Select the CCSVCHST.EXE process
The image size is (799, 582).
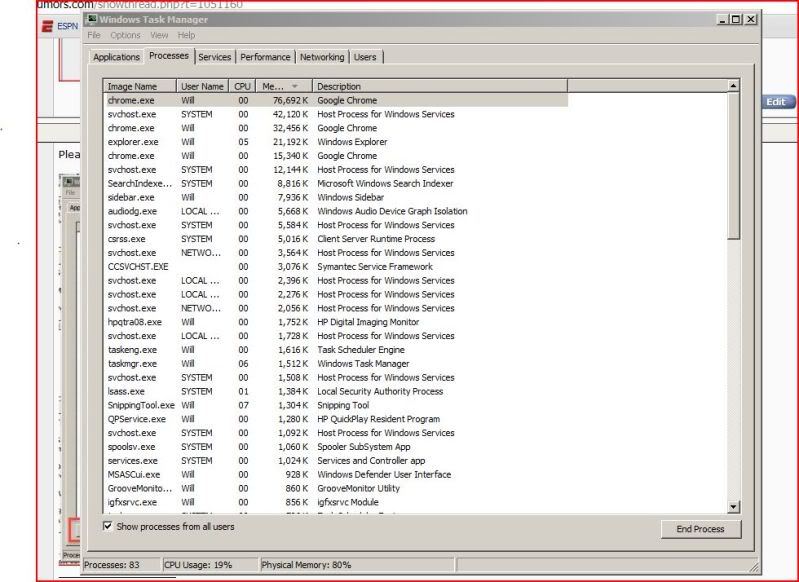[x=335, y=267]
